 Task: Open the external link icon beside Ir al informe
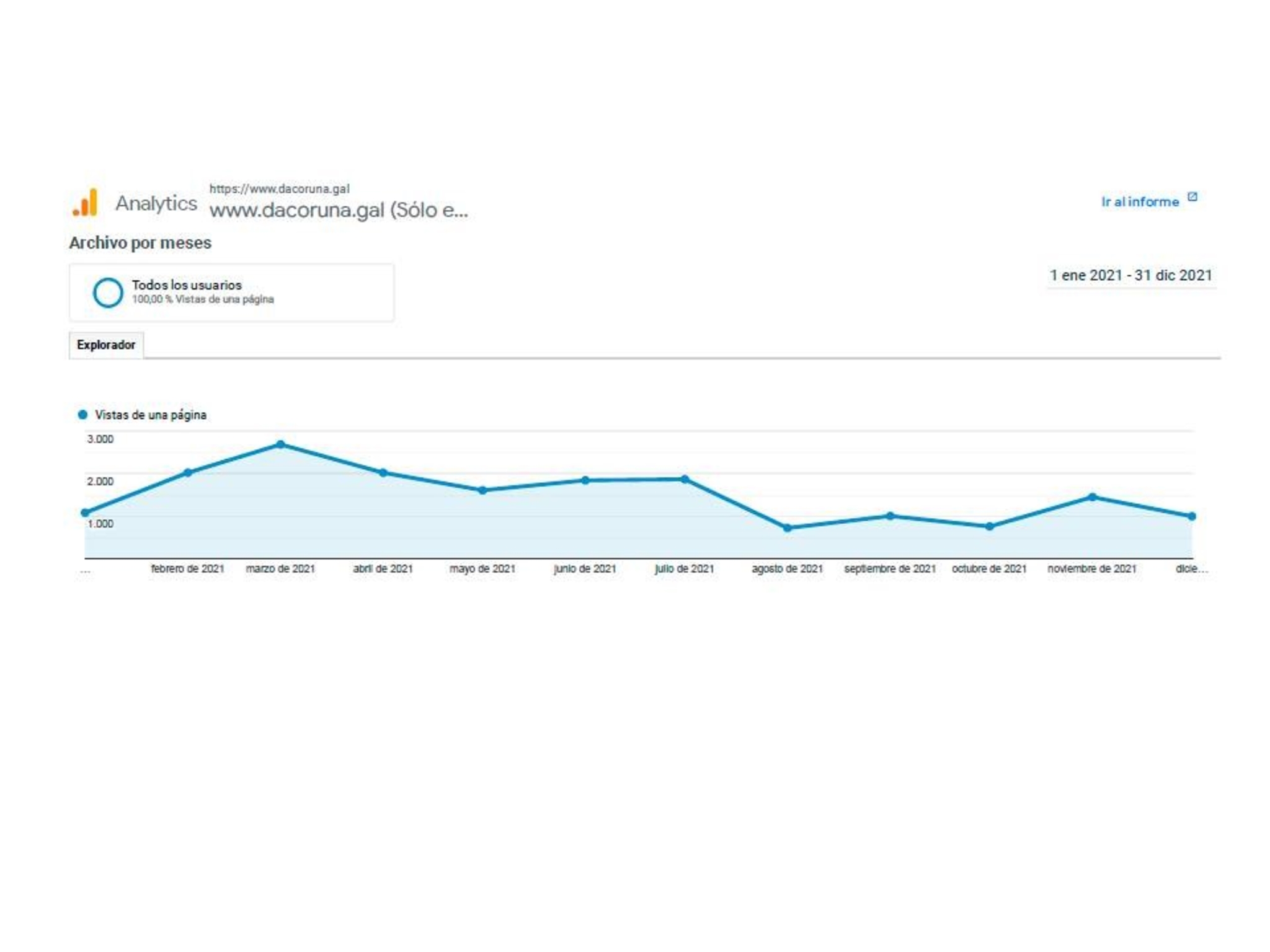tap(1192, 197)
